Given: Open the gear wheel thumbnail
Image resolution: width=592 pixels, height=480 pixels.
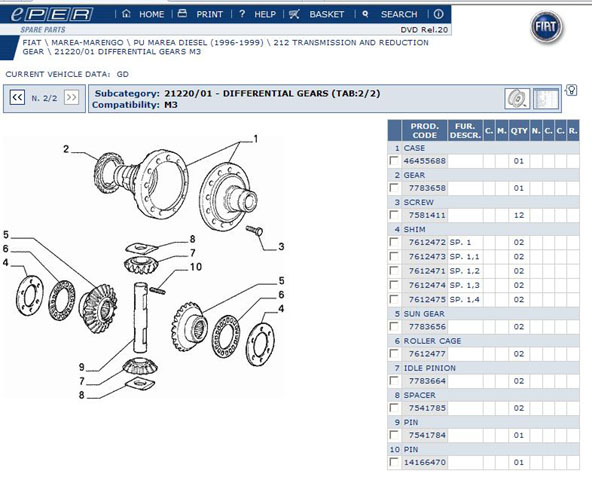Looking at the screenshot, I should click(517, 99).
